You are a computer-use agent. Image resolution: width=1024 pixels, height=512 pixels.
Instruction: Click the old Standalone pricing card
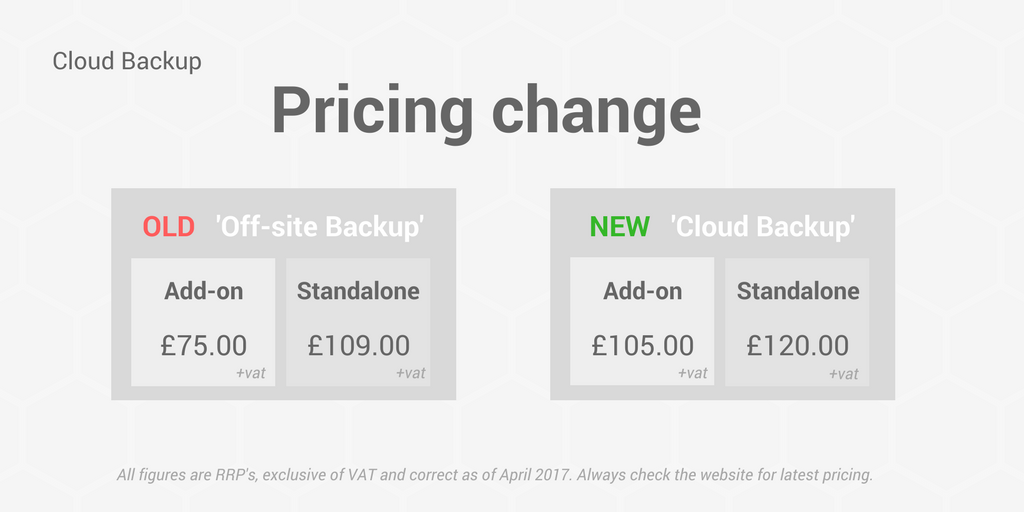pos(358,322)
